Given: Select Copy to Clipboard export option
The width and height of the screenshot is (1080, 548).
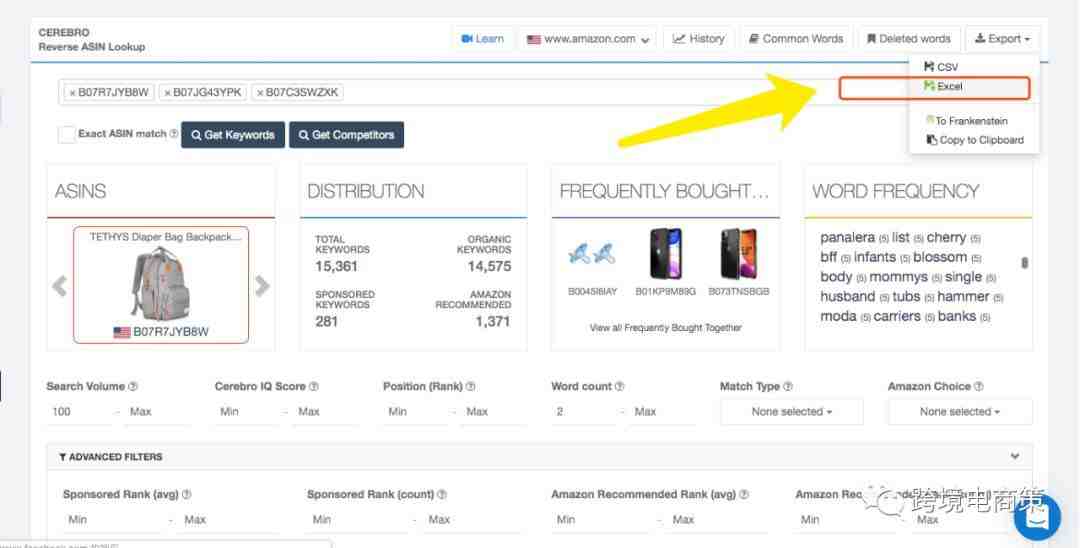Looking at the screenshot, I should [979, 140].
